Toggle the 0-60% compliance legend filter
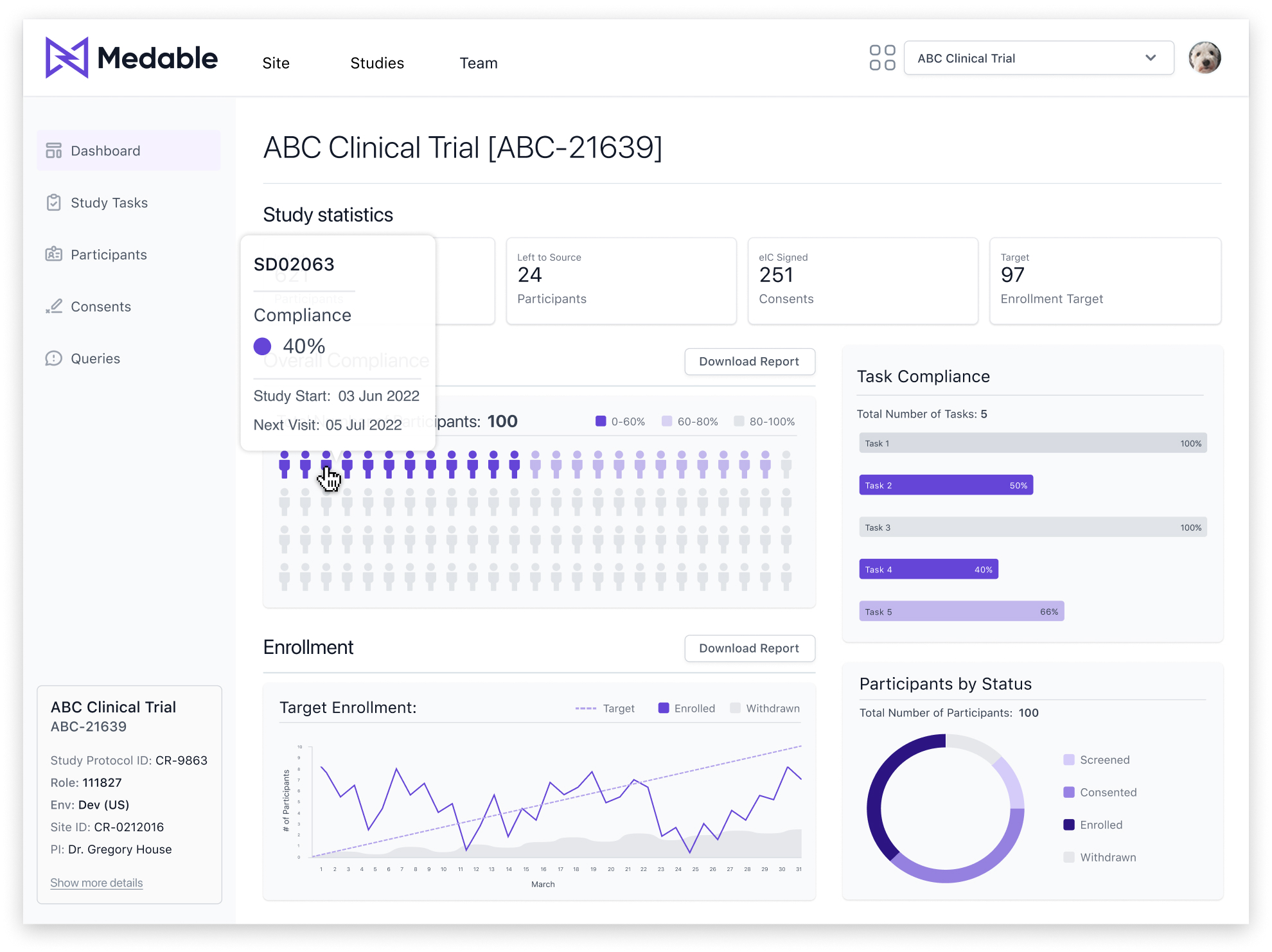The image size is (1272, 952). [620, 421]
